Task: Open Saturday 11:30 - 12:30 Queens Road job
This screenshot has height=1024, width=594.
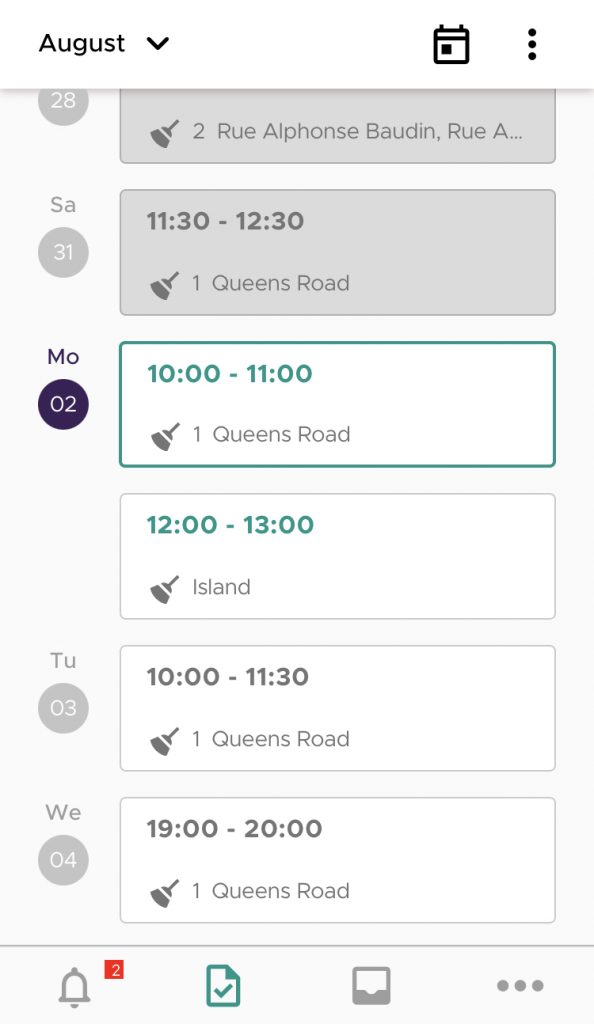Action: [337, 252]
